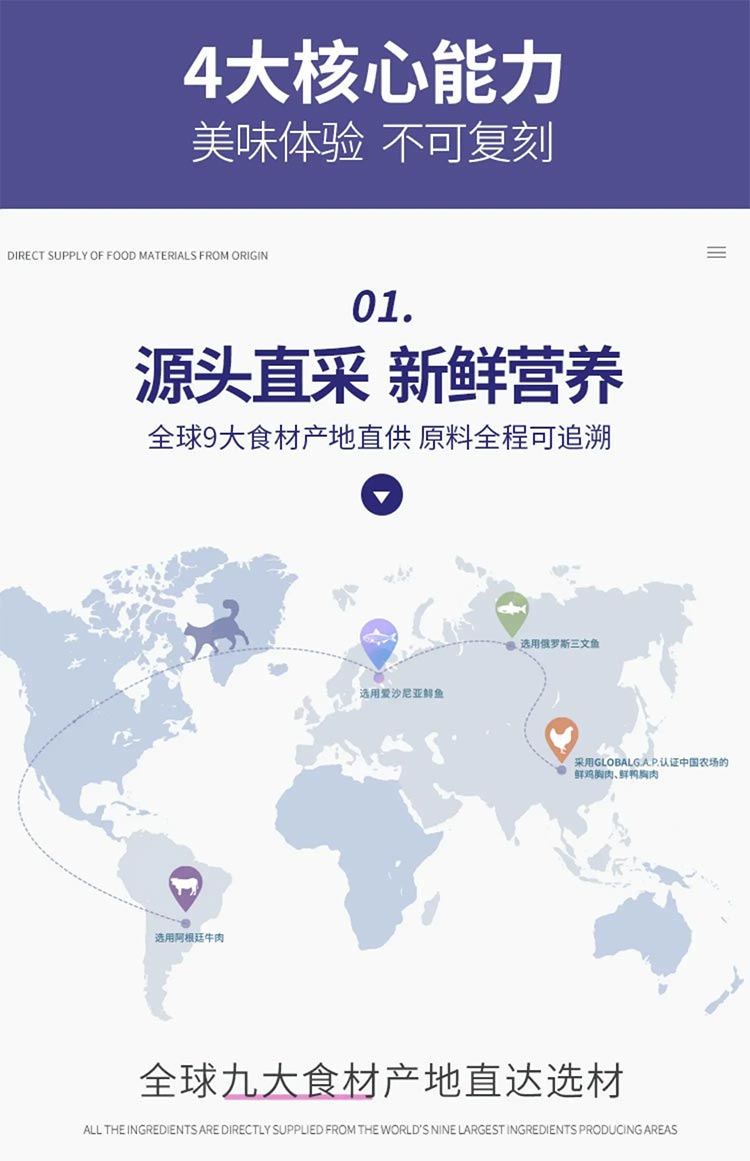Open the hamburger menu icon
Image resolution: width=750 pixels, height=1161 pixels.
pyautogui.click(x=716, y=253)
